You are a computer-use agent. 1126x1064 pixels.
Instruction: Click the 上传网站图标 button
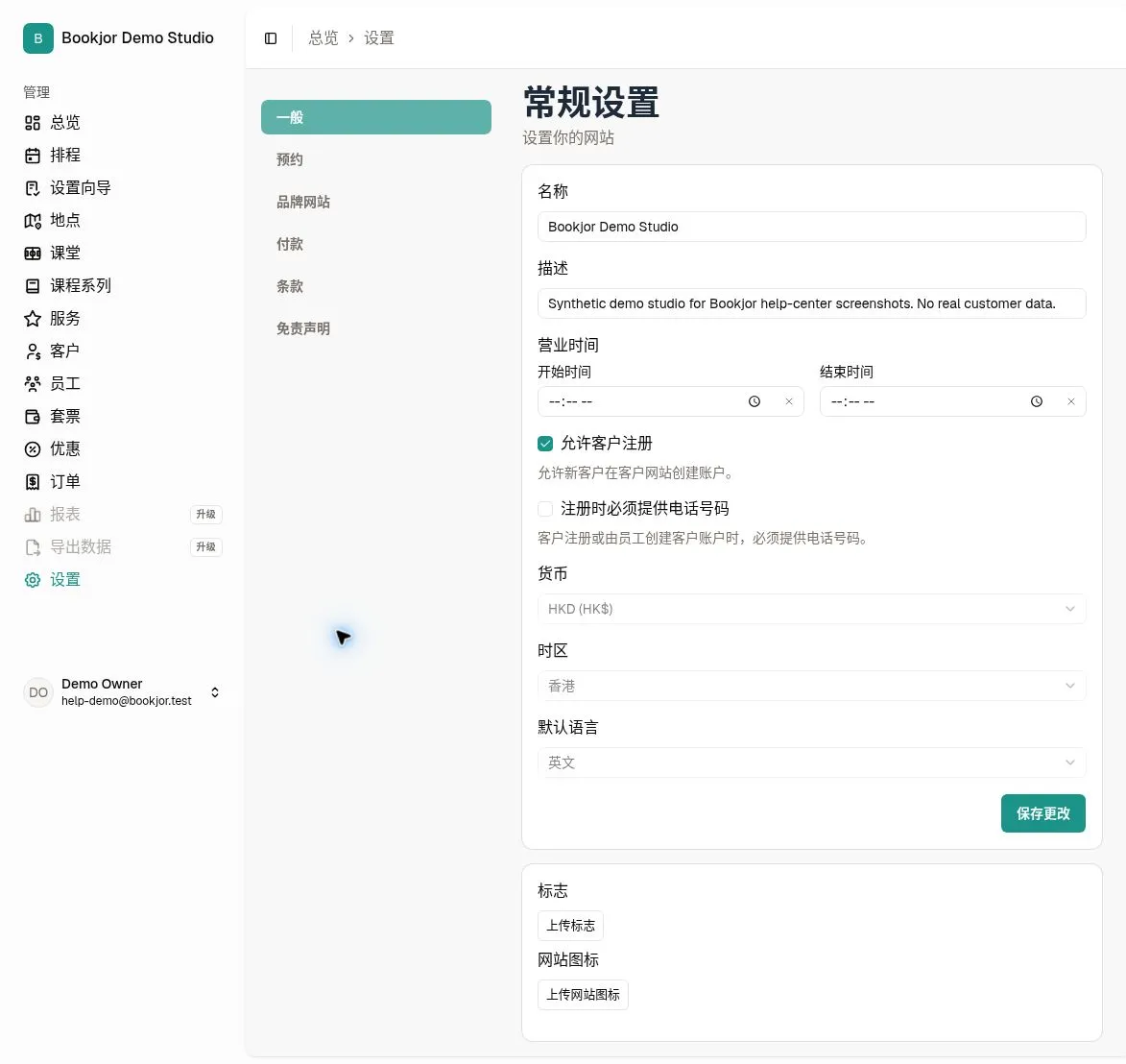[583, 995]
